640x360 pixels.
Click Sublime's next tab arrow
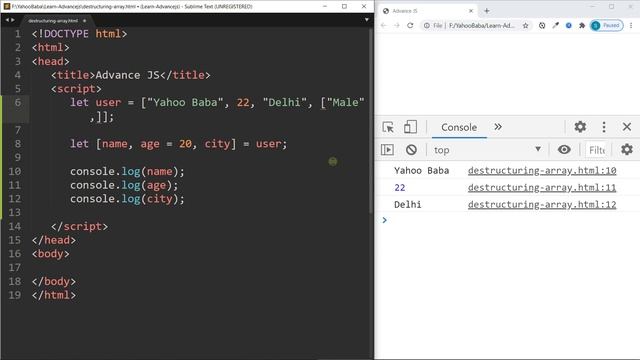13,20
